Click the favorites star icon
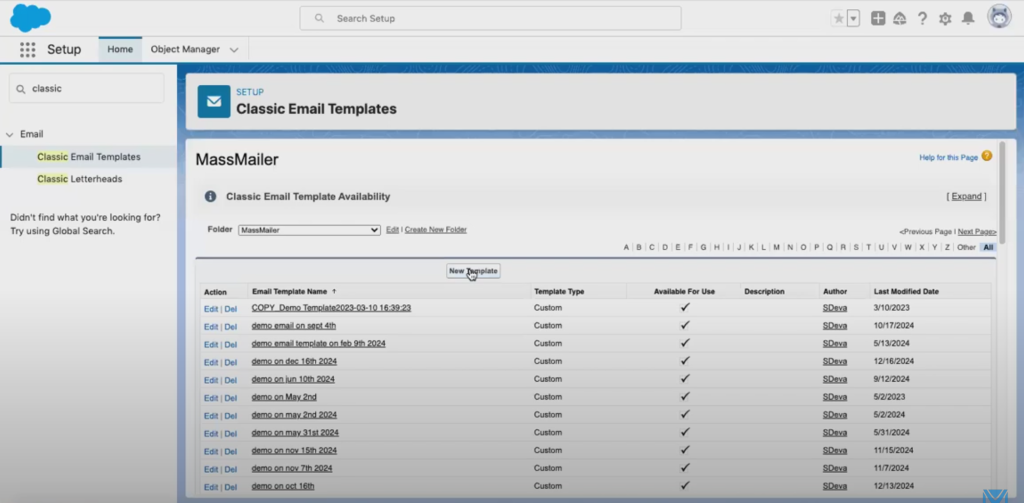Screen dimensions: 1024x503 (839, 18)
